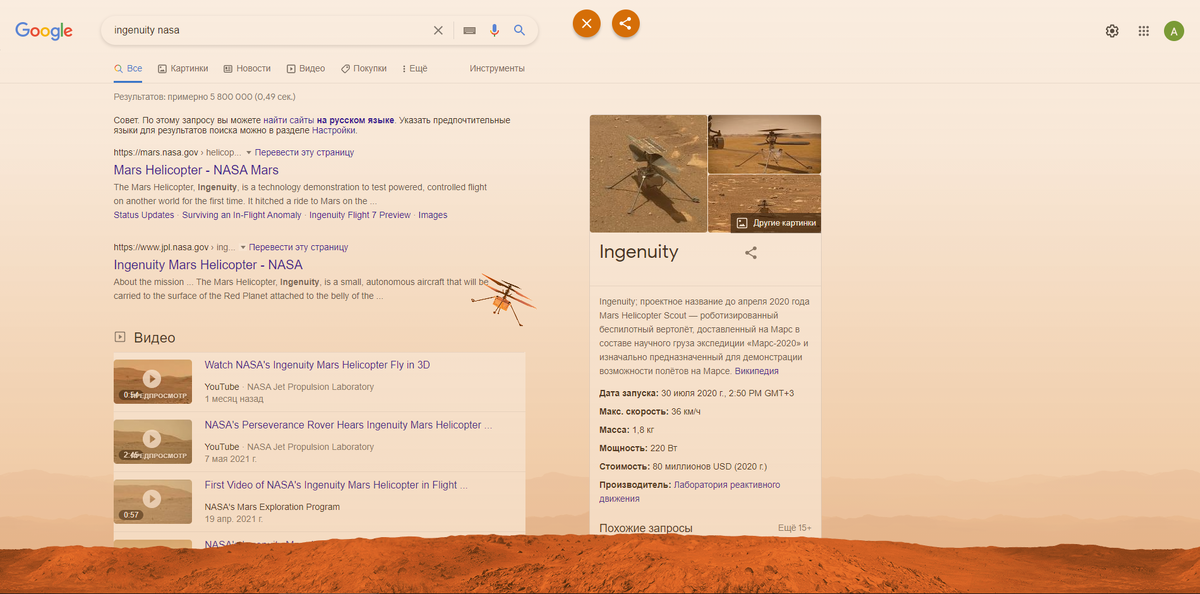Open the Images sitelink
Viewport: 1200px width, 594px height.
pyautogui.click(x=433, y=215)
